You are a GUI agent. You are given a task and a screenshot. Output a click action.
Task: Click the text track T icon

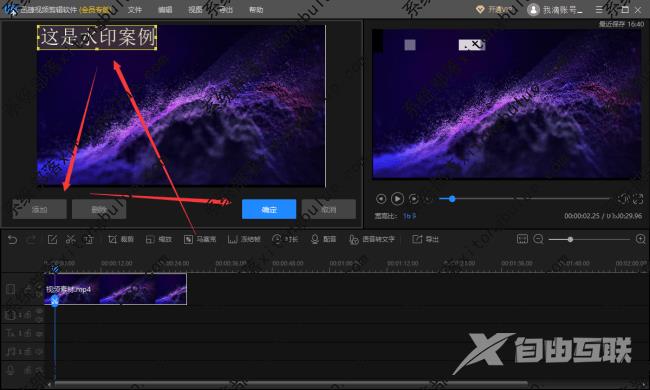(x=10, y=333)
